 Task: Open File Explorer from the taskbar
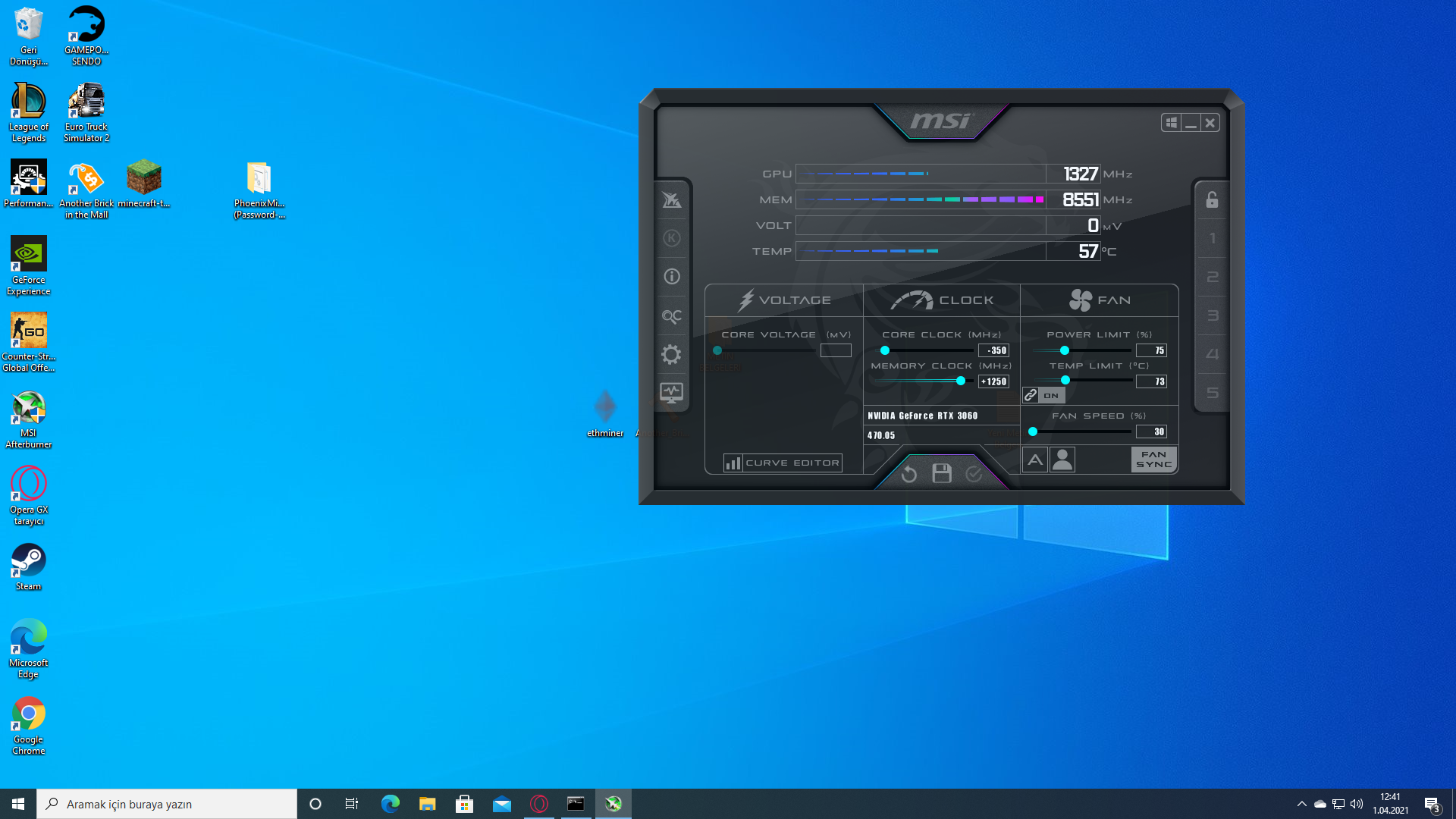click(428, 804)
